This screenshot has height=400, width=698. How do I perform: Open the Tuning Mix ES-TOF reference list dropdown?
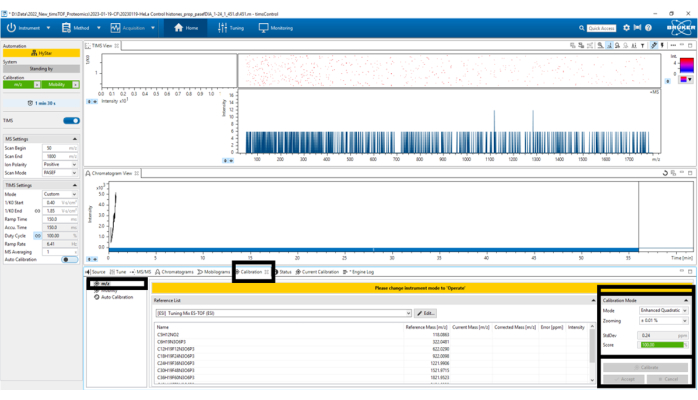(x=283, y=313)
